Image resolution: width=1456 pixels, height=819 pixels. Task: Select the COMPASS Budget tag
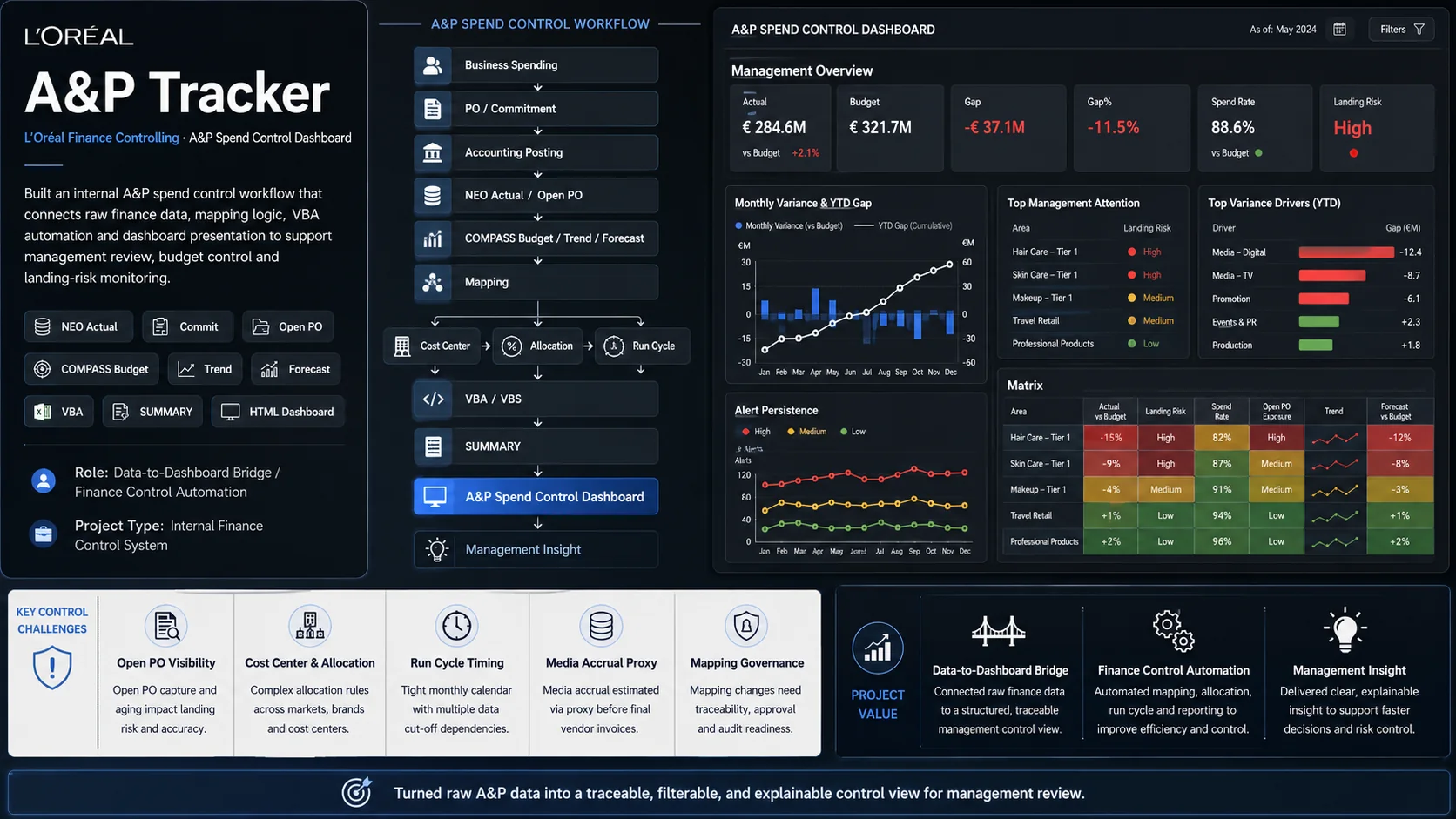(91, 369)
